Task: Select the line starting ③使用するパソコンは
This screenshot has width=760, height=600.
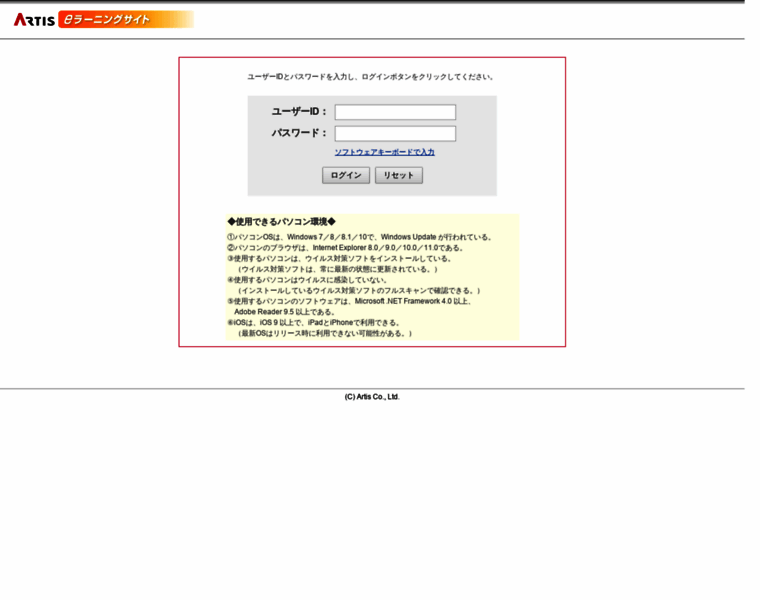Action: click(x=340, y=258)
